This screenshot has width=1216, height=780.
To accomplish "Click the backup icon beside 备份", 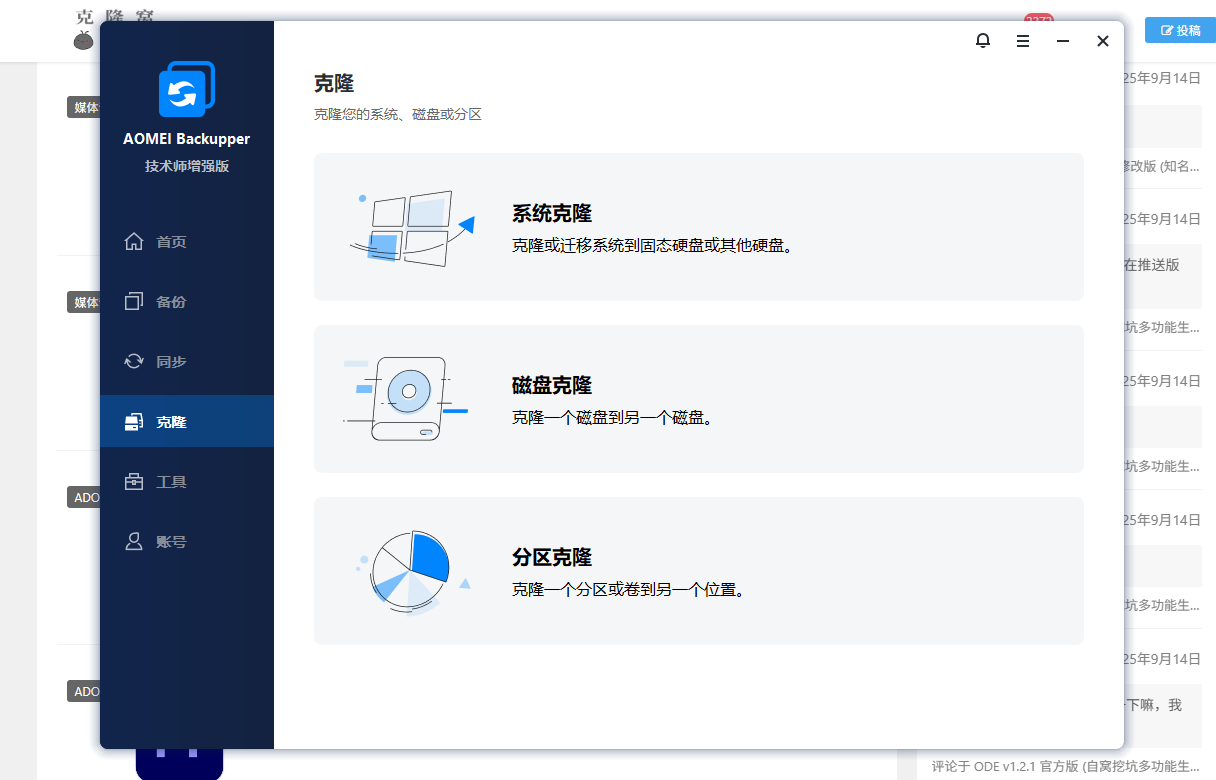I will click(134, 302).
